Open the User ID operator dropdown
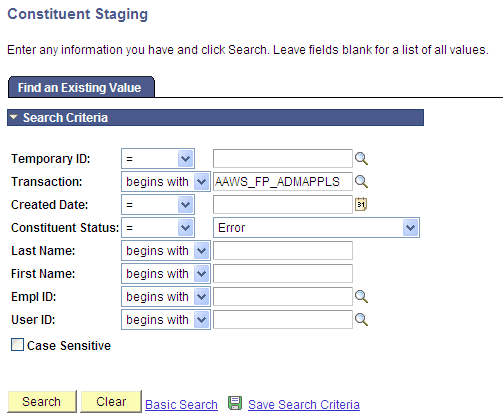The width and height of the screenshot is (503, 417). [x=166, y=320]
